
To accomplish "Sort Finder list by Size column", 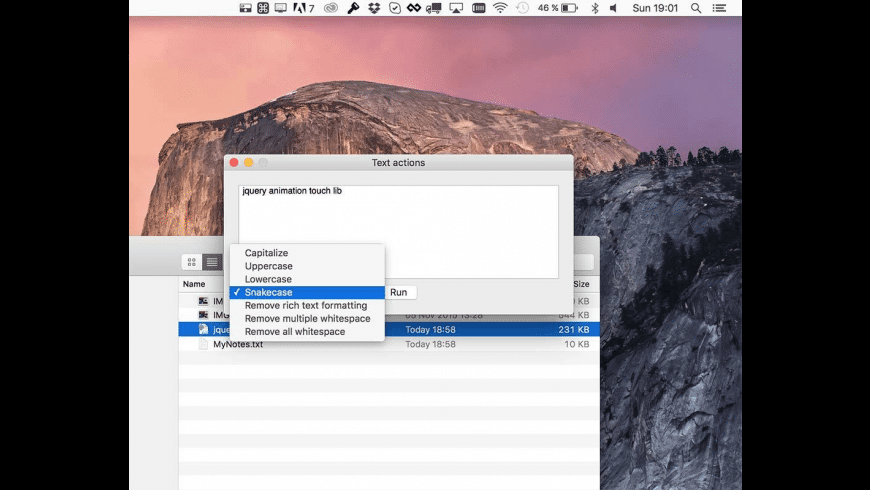I will tap(581, 284).
